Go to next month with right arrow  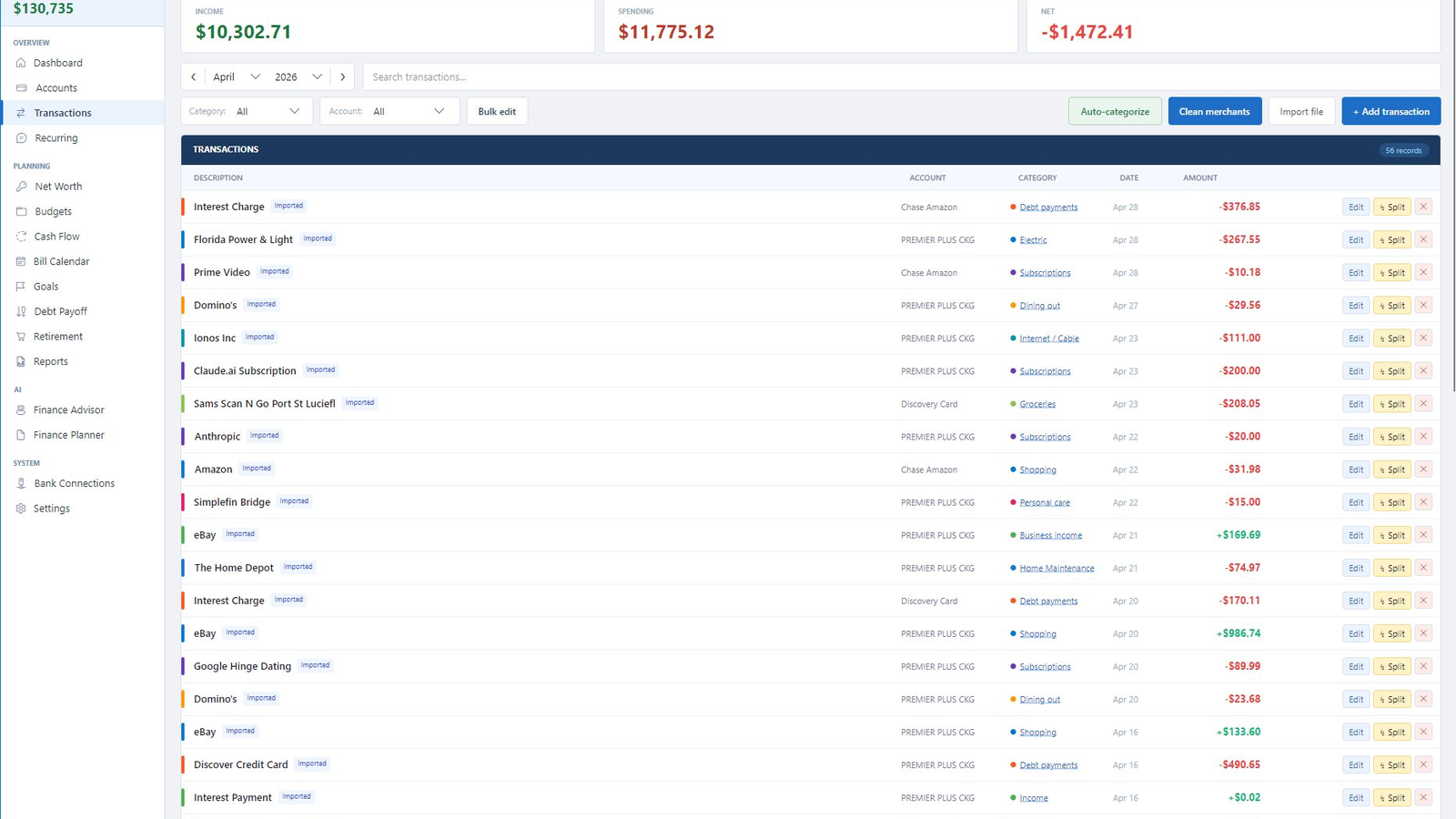[x=342, y=77]
